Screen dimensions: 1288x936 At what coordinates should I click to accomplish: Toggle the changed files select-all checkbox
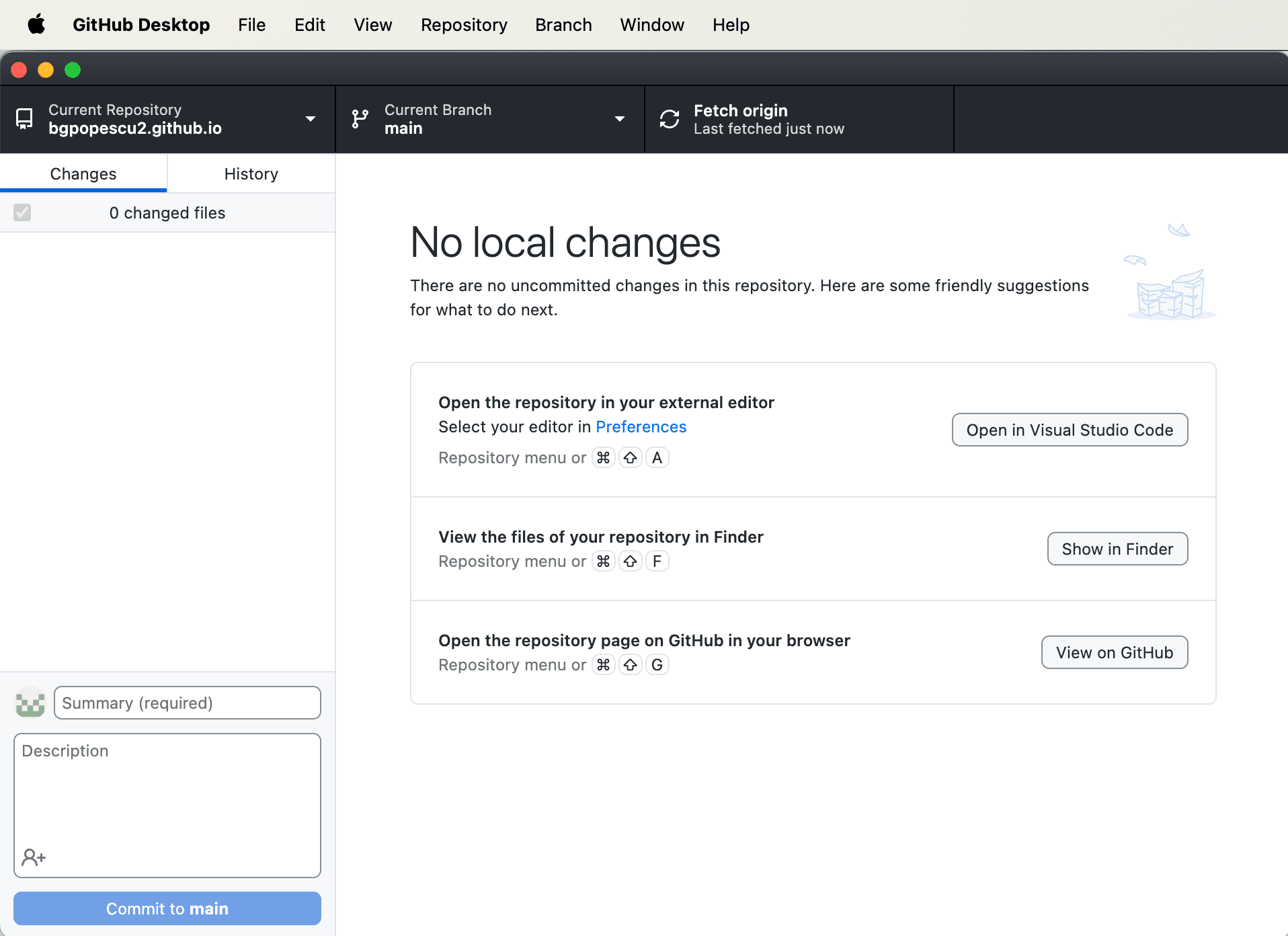click(22, 212)
